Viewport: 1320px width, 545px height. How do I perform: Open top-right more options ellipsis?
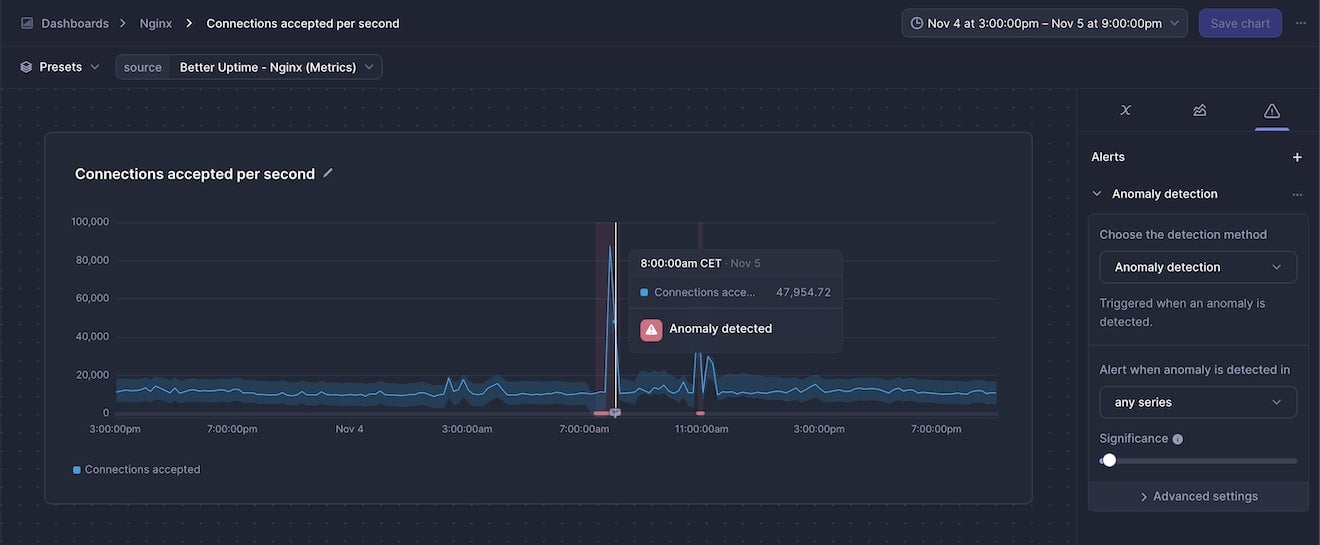tap(1300, 23)
